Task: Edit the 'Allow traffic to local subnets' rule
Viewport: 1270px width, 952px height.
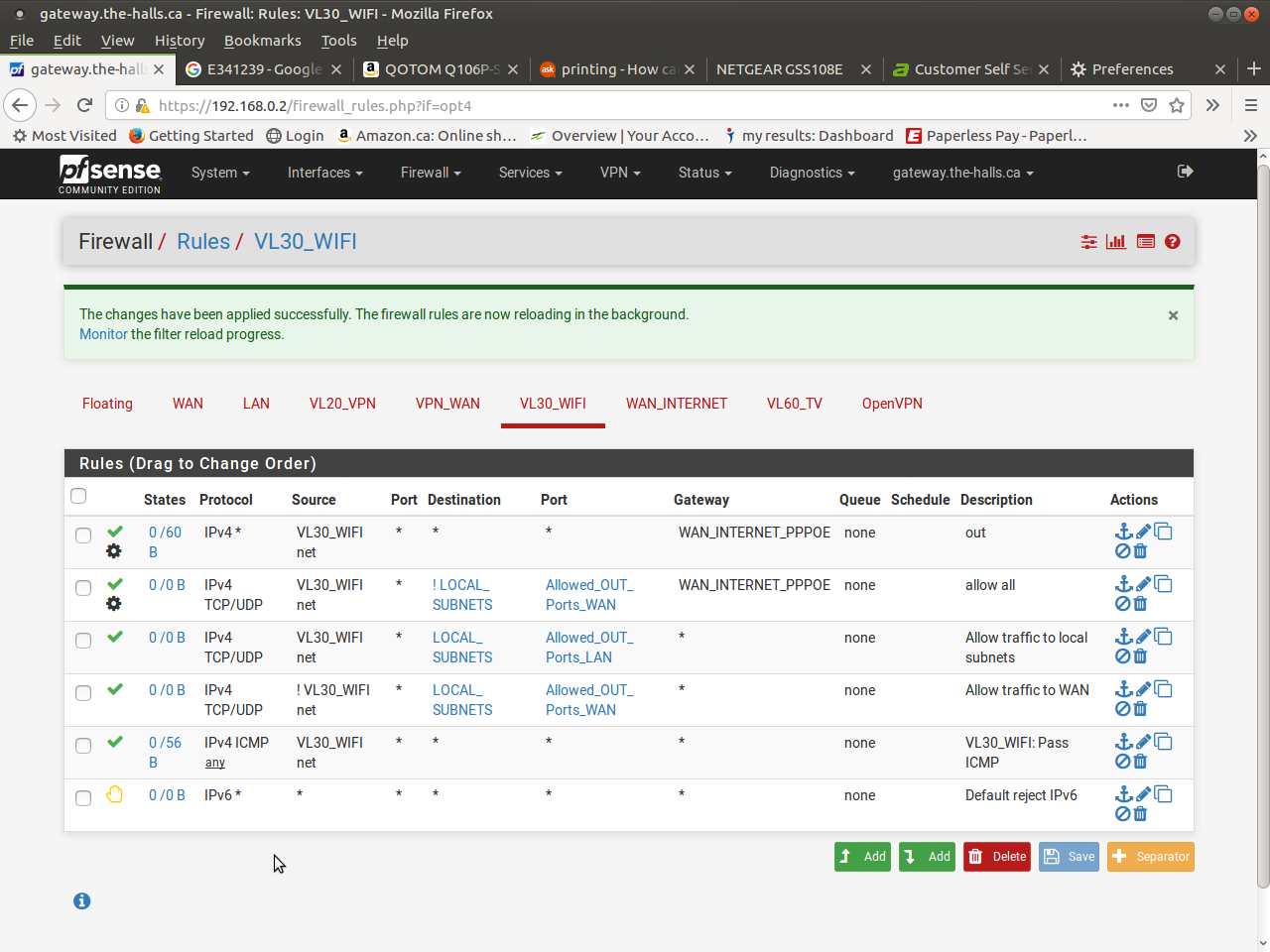Action: pos(1143,637)
